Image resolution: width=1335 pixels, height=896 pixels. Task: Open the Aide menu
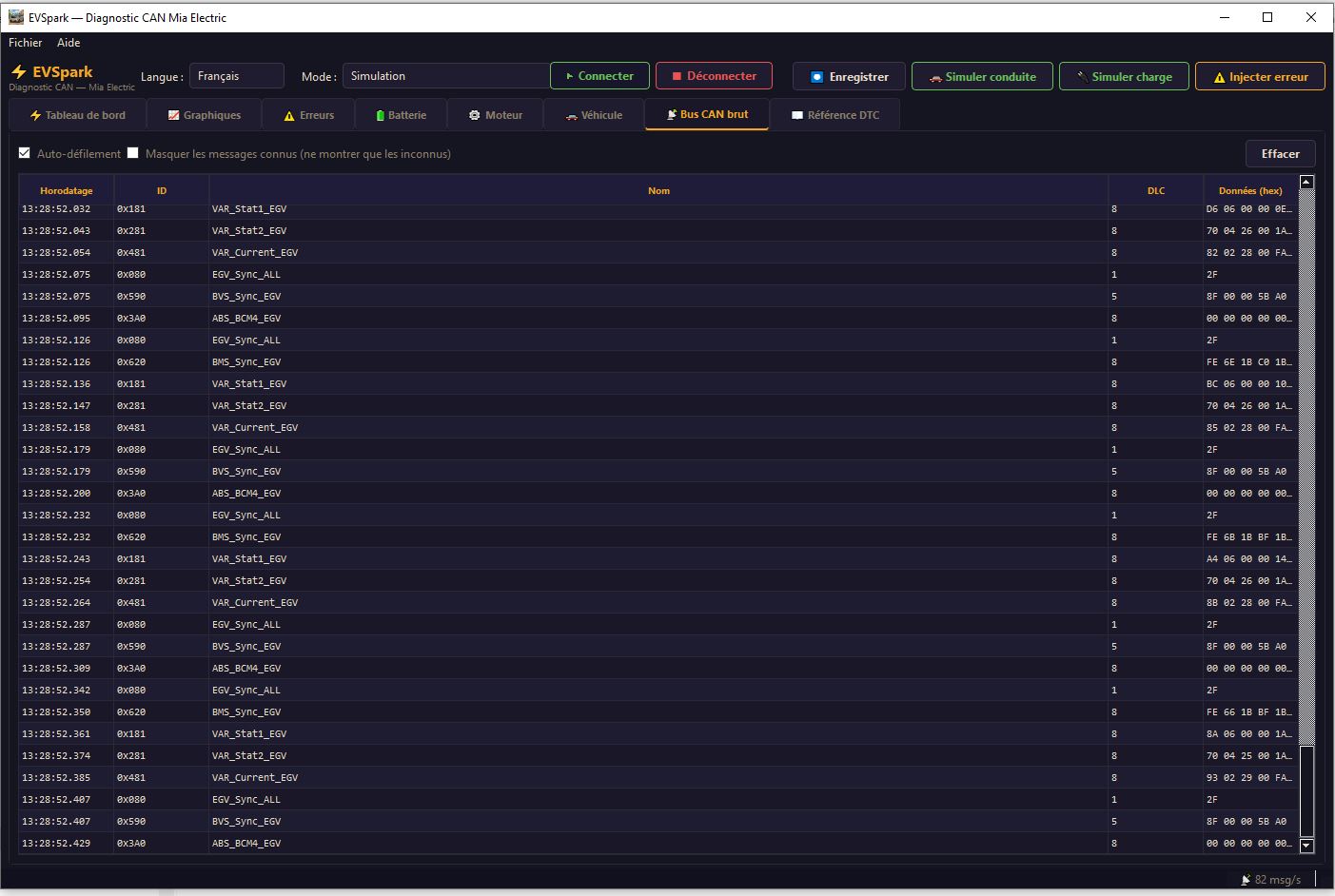click(69, 43)
